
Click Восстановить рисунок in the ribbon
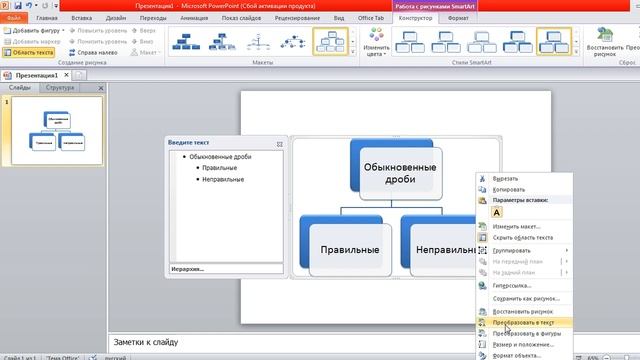(604, 42)
